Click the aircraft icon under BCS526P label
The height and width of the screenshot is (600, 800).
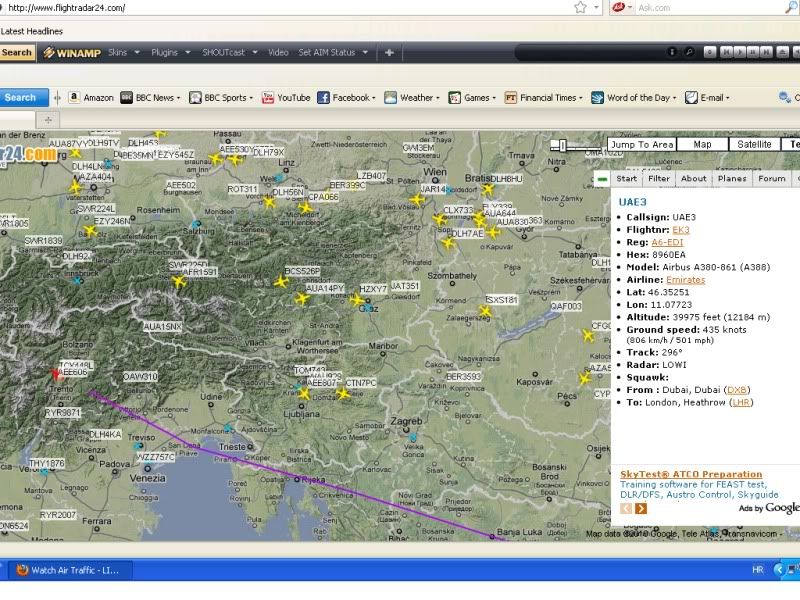coord(281,282)
